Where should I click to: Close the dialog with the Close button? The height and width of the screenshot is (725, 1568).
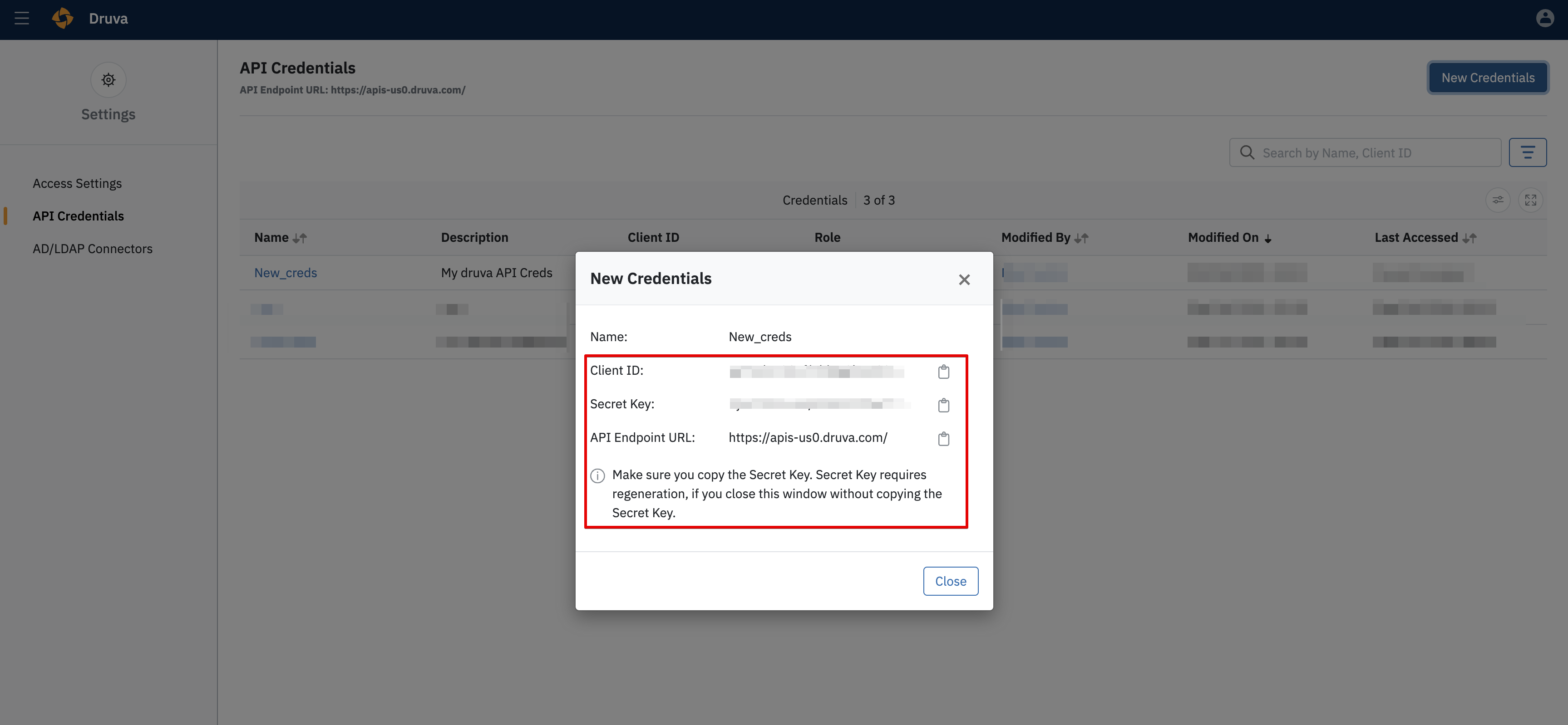951,581
